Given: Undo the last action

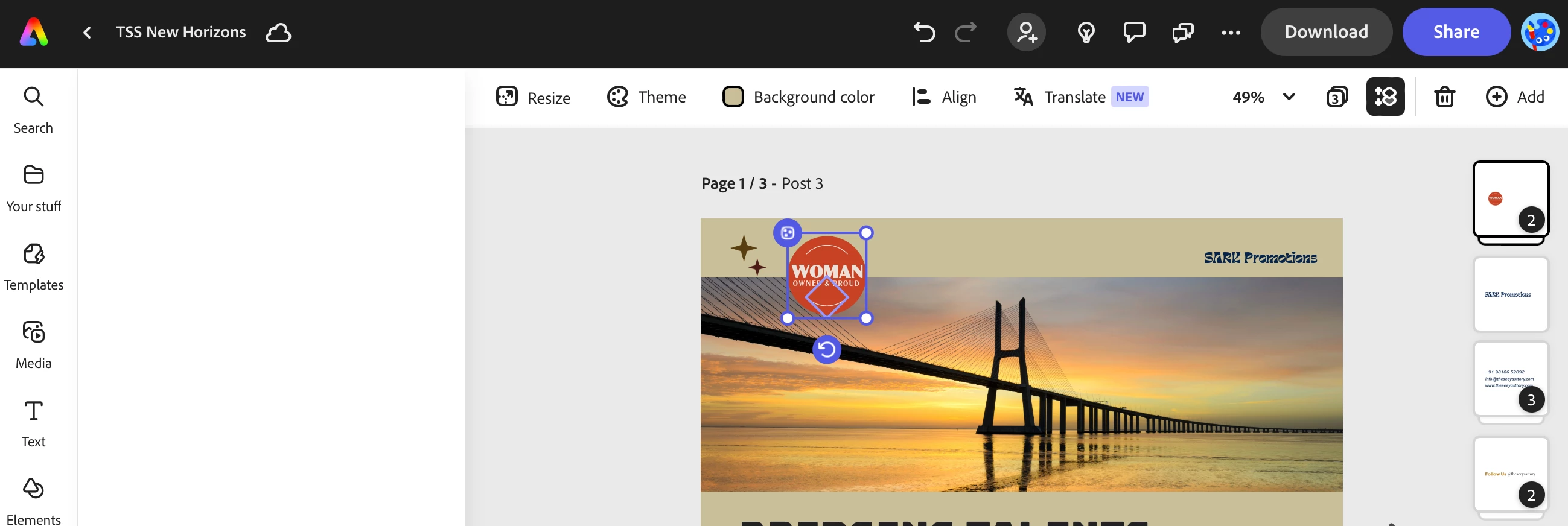Looking at the screenshot, I should [924, 32].
